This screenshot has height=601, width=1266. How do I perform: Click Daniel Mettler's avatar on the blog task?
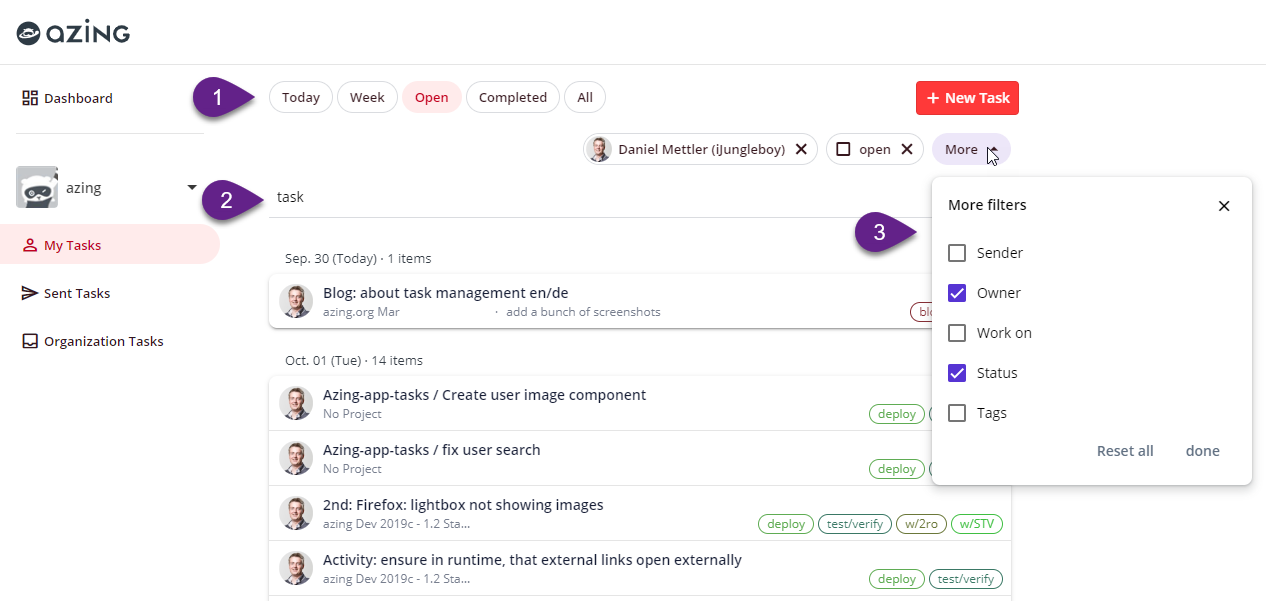296,300
